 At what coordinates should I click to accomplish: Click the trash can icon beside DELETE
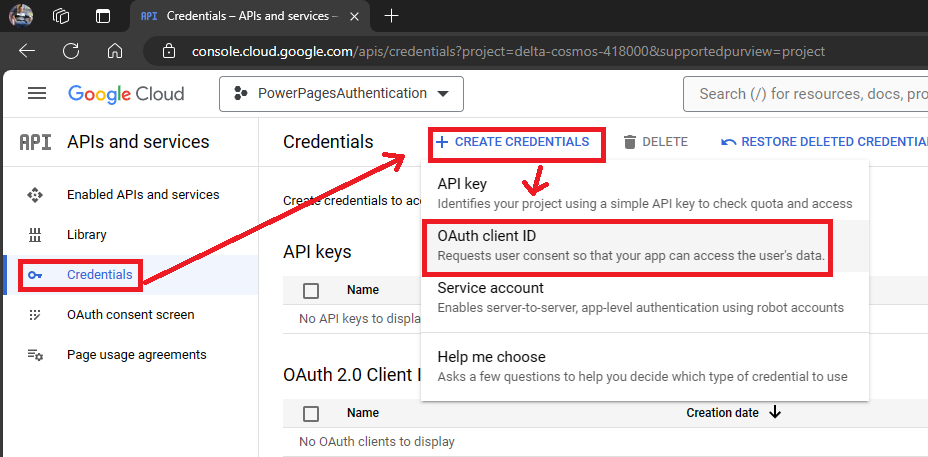point(630,142)
